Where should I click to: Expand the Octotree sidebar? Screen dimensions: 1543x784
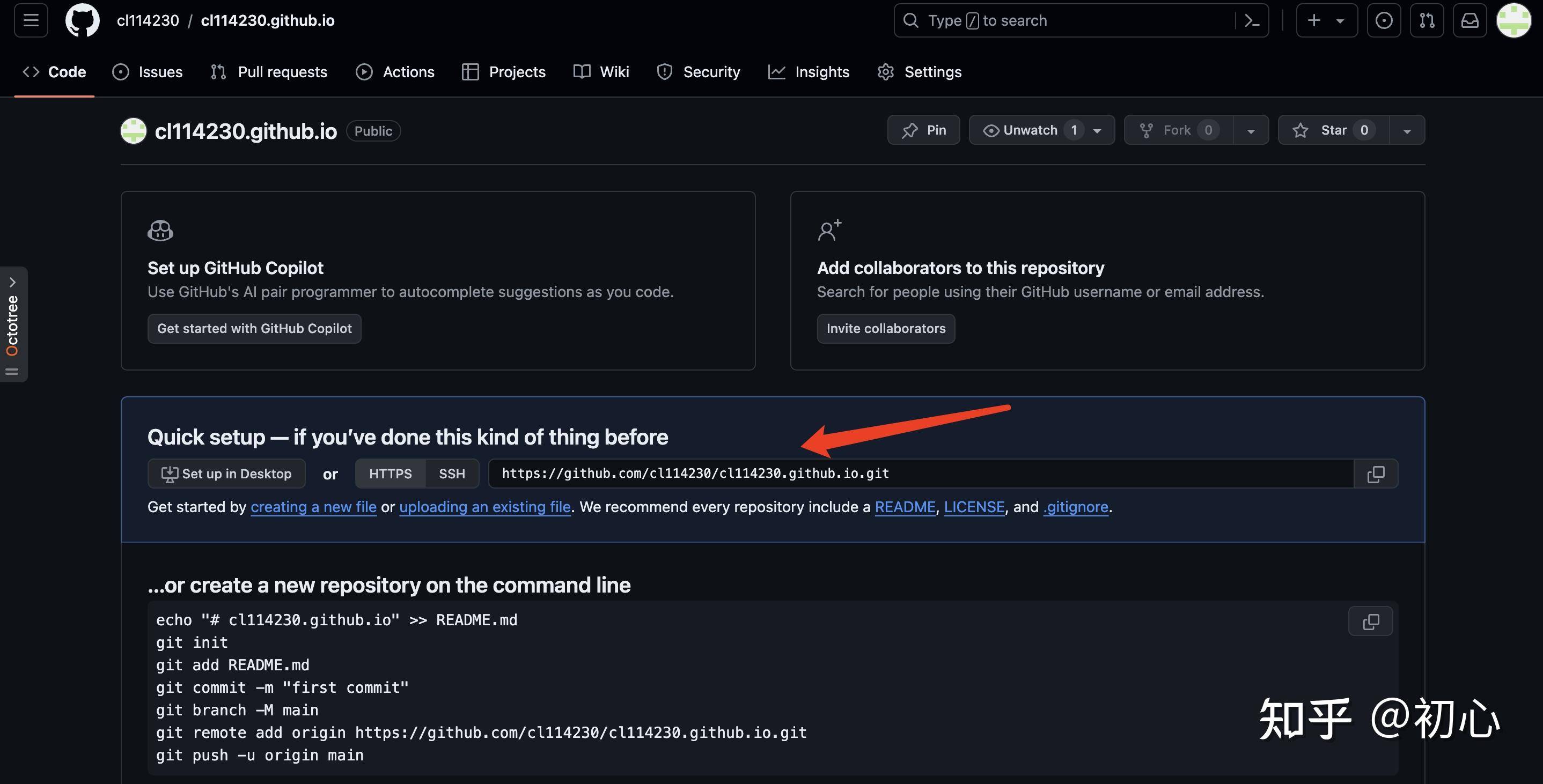tap(13, 324)
